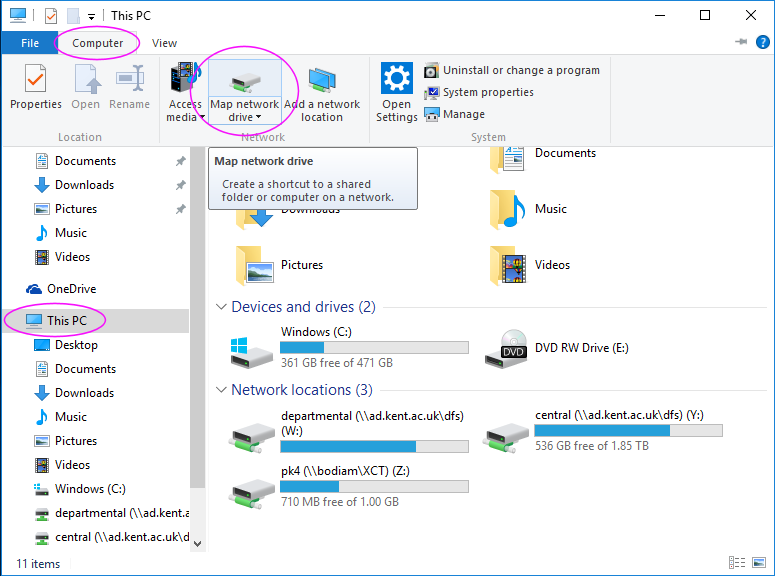
Task: Click Uninstall or change a program
Action: [x=512, y=71]
